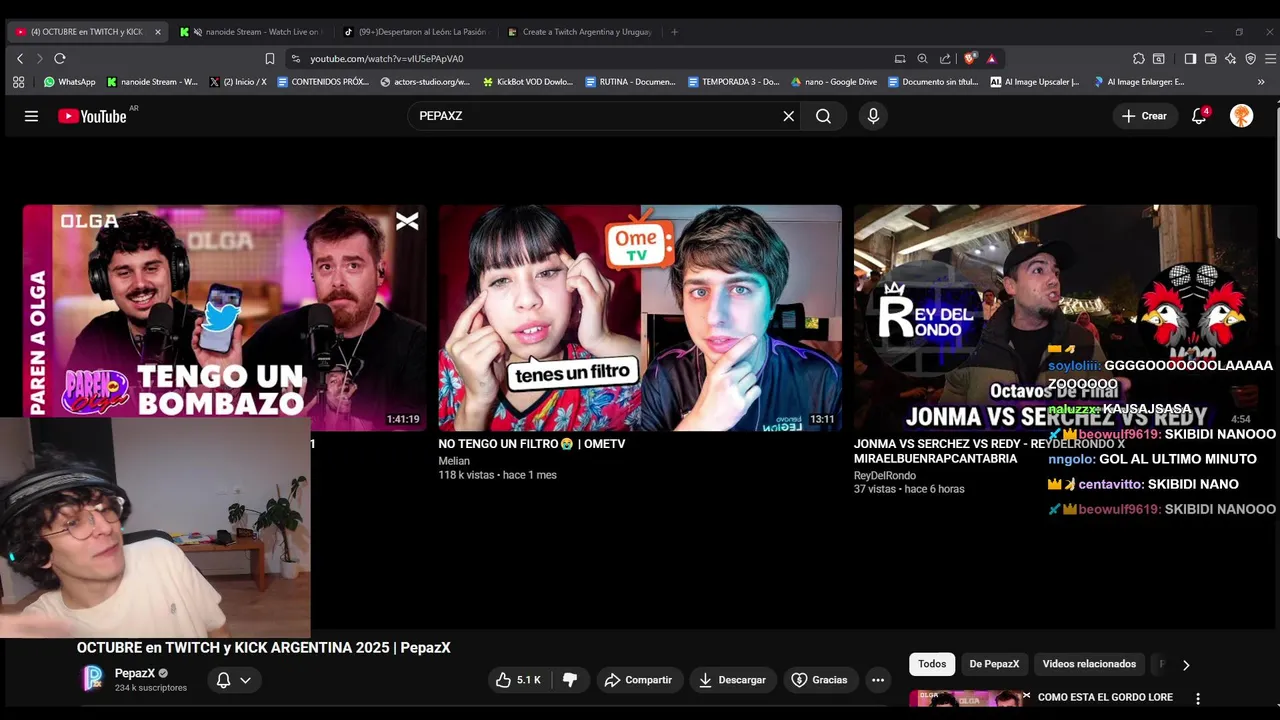1280x720 pixels.
Task: Go to the YouTube home logo
Action: [92, 116]
